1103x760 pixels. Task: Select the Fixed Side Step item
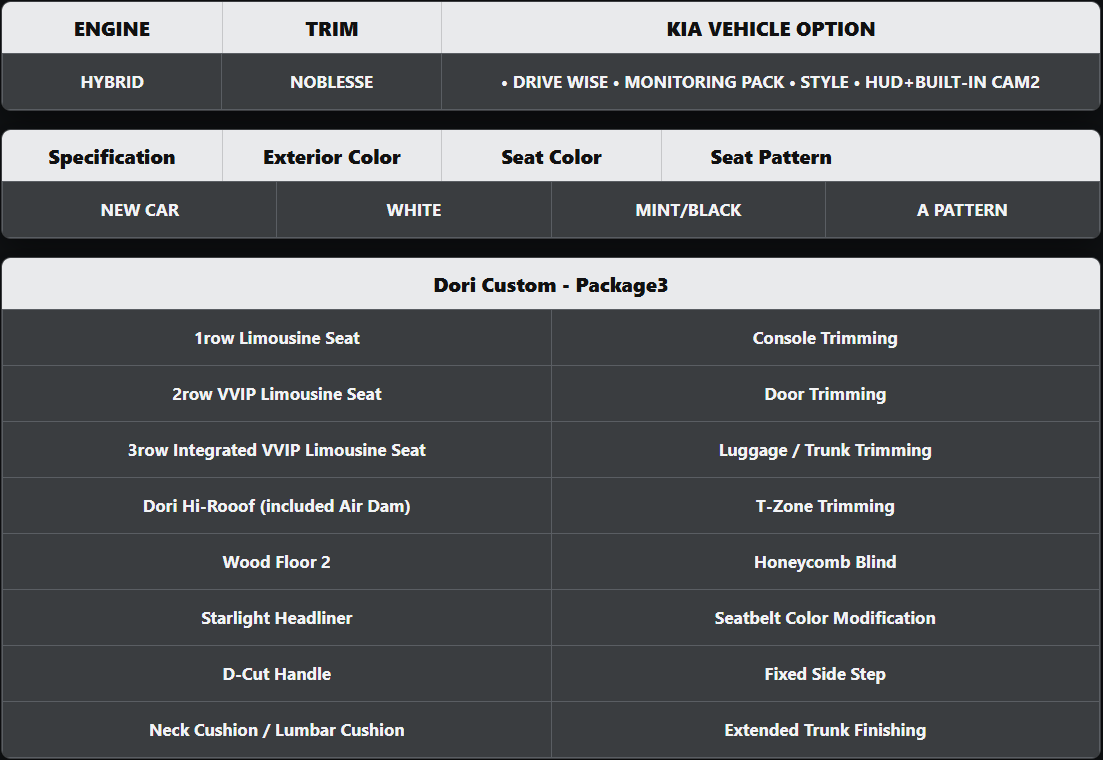[825, 674]
